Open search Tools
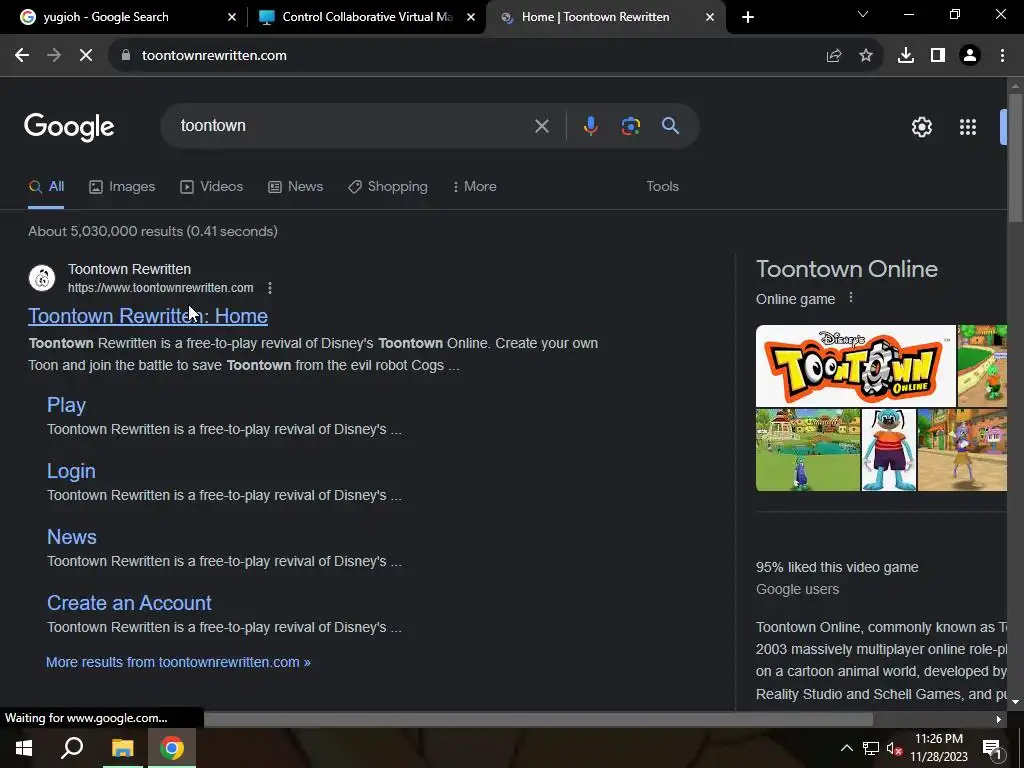Viewport: 1024px width, 768px height. pos(662,187)
